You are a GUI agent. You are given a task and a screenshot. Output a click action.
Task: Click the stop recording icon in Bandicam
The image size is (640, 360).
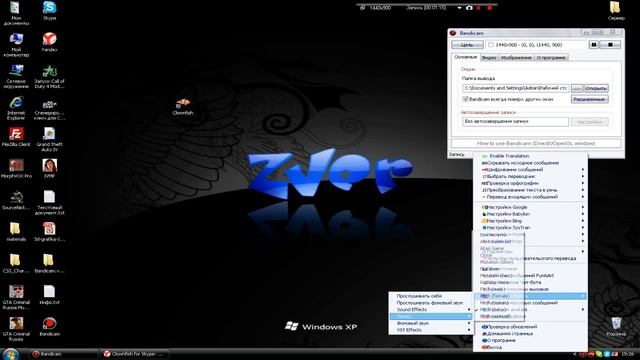611,44
